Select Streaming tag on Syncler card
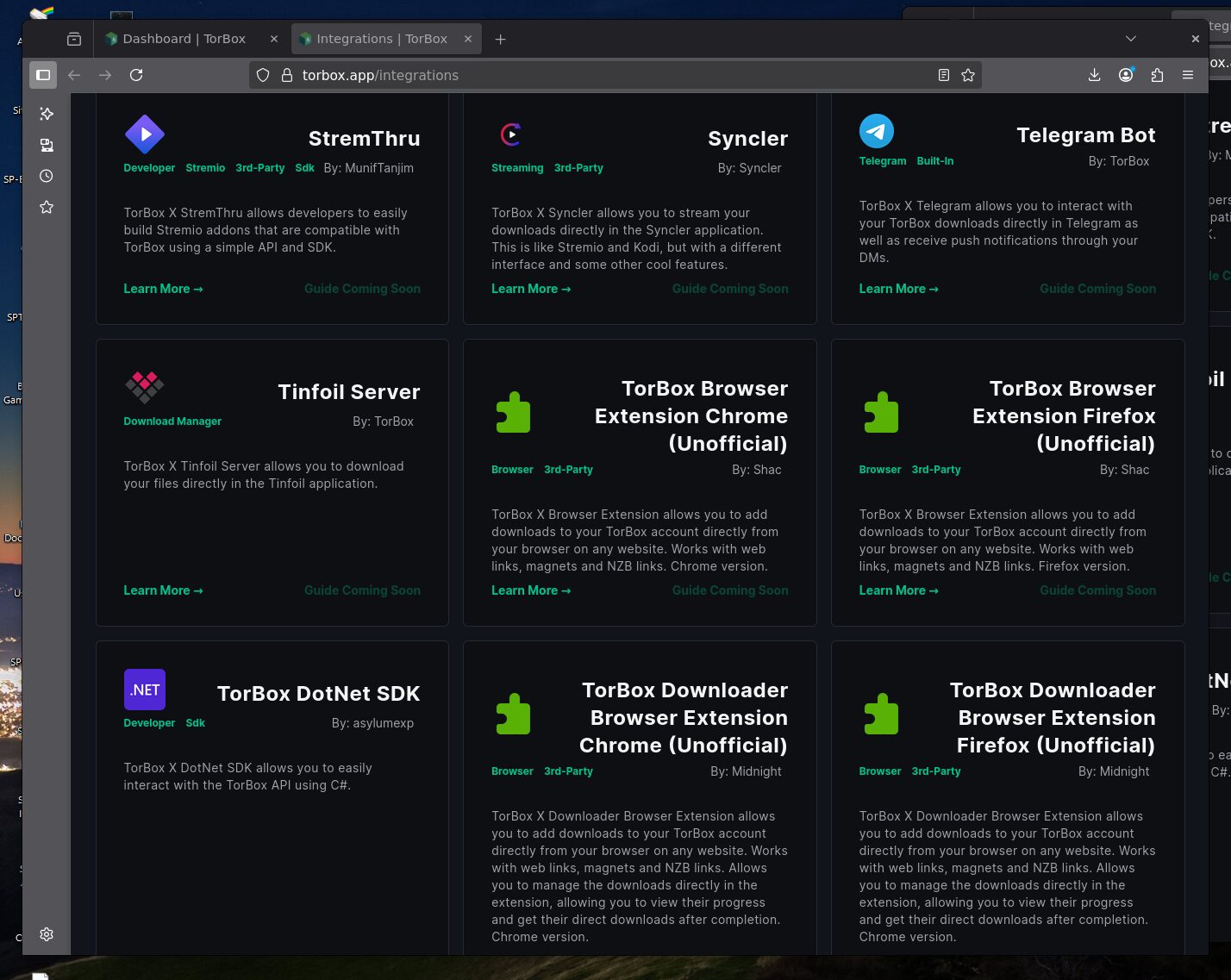 (x=517, y=168)
